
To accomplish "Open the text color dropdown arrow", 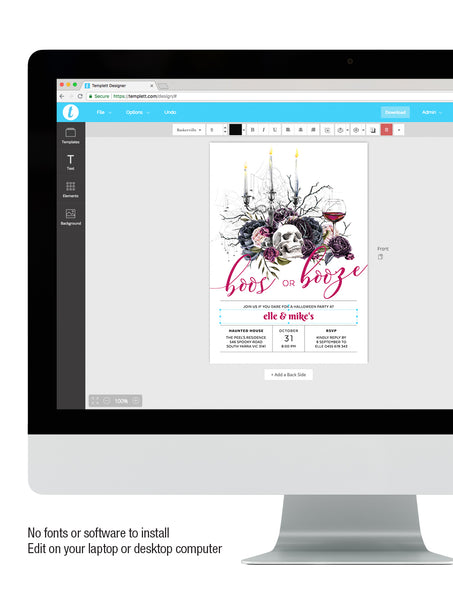I will (244, 130).
